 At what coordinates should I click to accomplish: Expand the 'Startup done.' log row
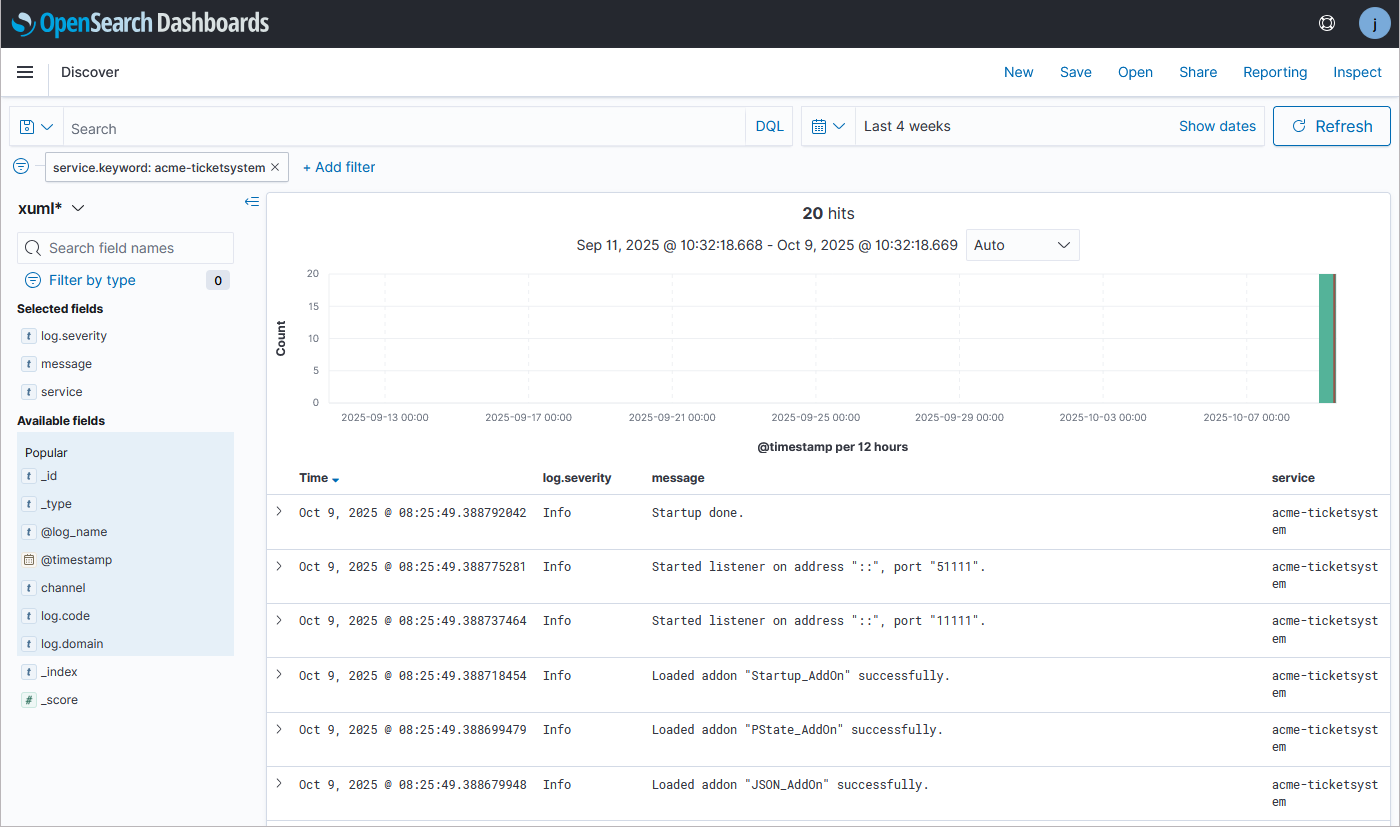(x=279, y=512)
